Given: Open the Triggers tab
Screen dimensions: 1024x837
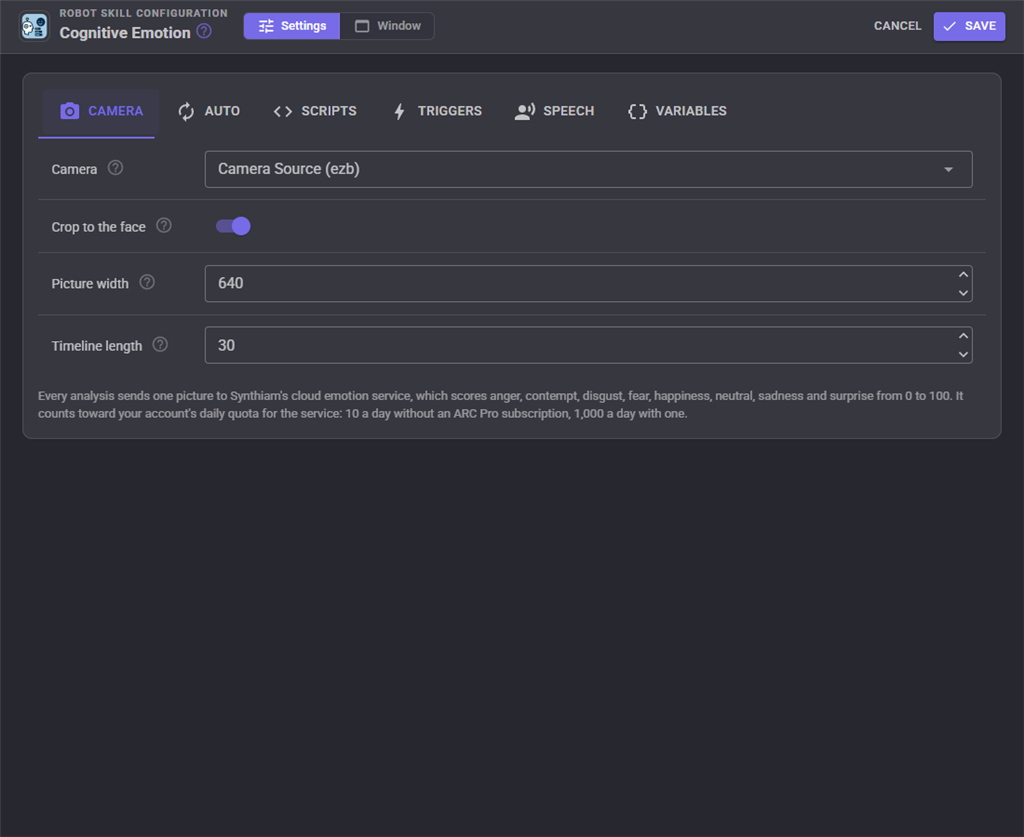Looking at the screenshot, I should [437, 111].
